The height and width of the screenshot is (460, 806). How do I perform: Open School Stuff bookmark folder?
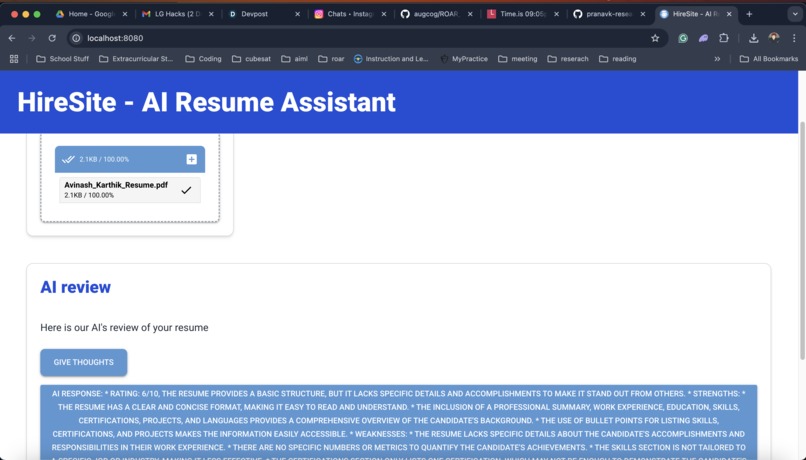click(62, 59)
